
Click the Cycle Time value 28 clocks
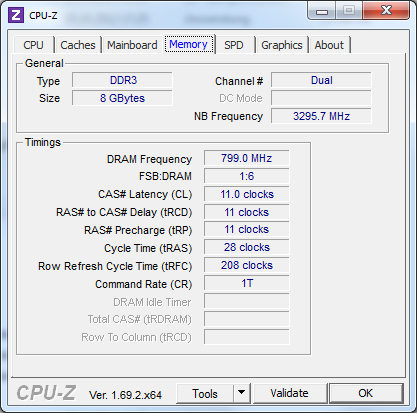click(247, 247)
